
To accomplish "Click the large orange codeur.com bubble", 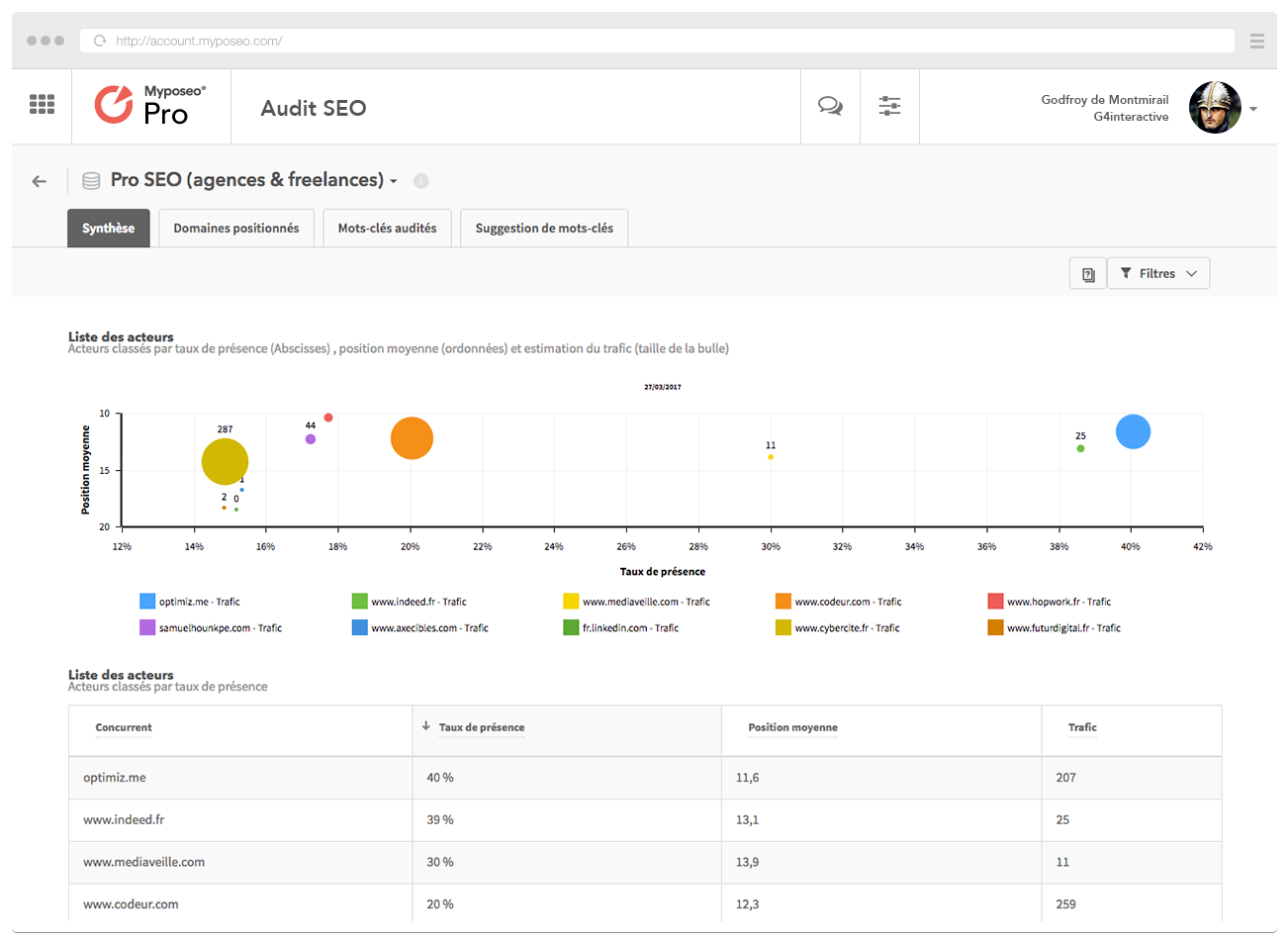I will coord(412,438).
